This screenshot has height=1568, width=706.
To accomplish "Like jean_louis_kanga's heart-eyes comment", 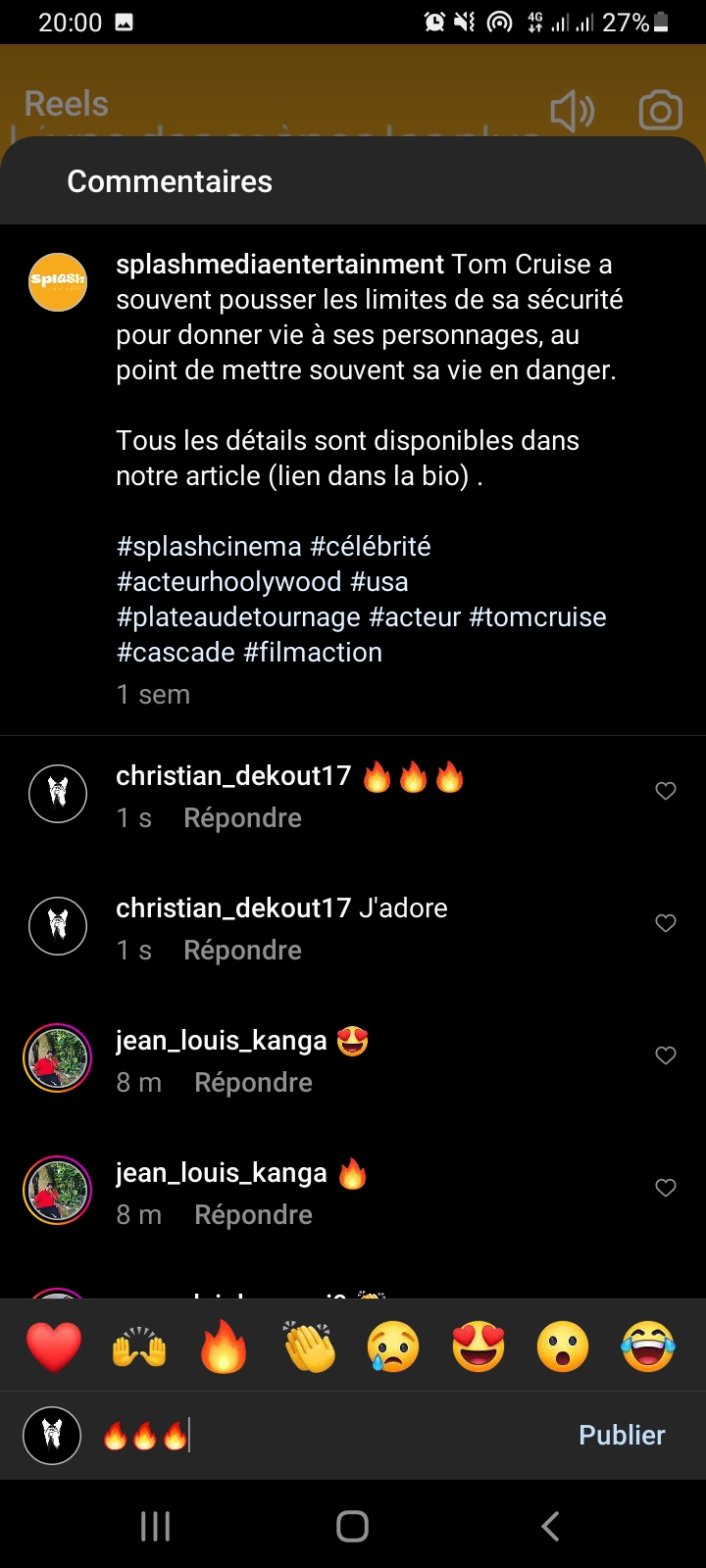I will tap(666, 1055).
